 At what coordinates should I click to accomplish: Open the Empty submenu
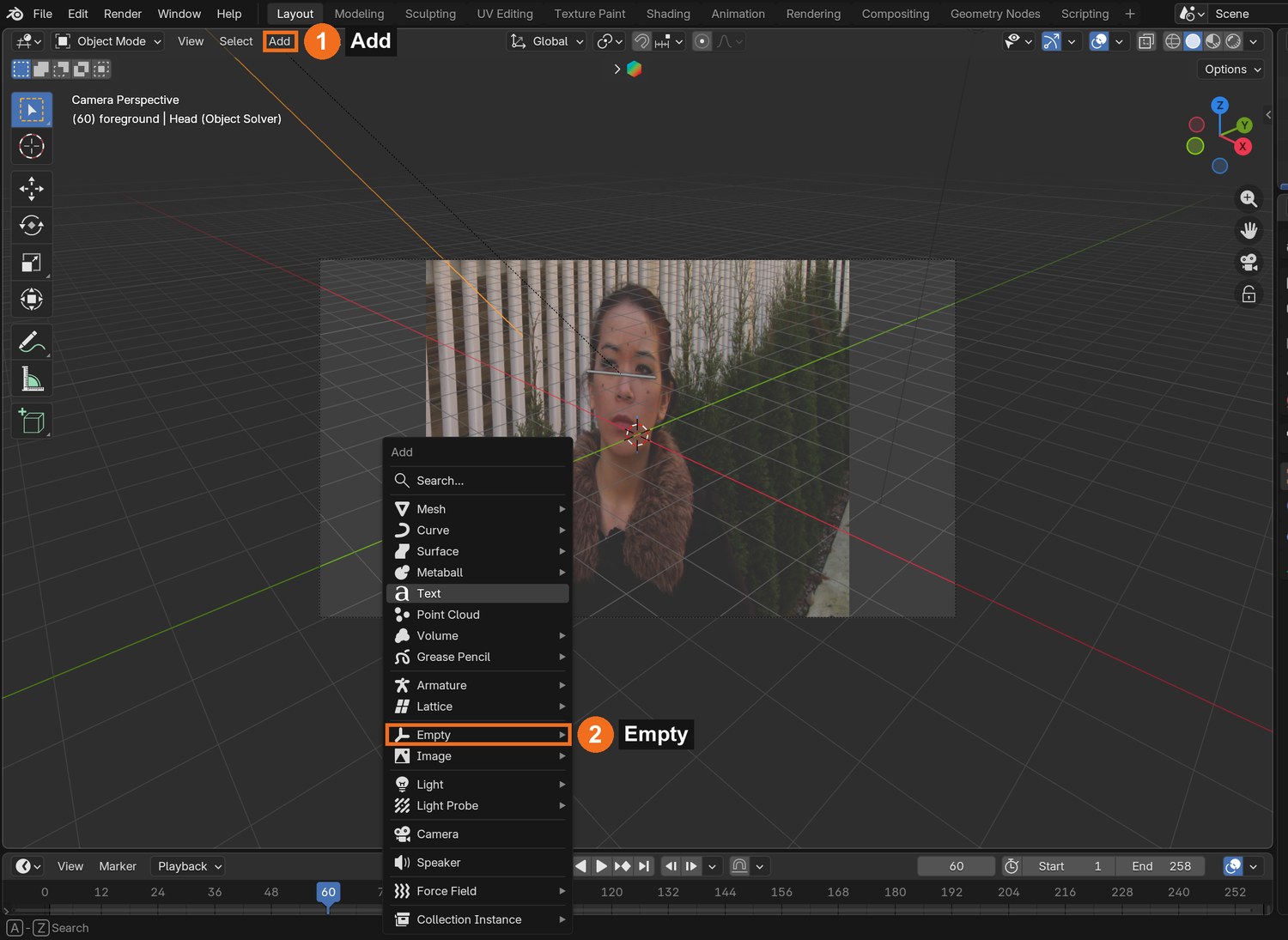click(x=477, y=735)
